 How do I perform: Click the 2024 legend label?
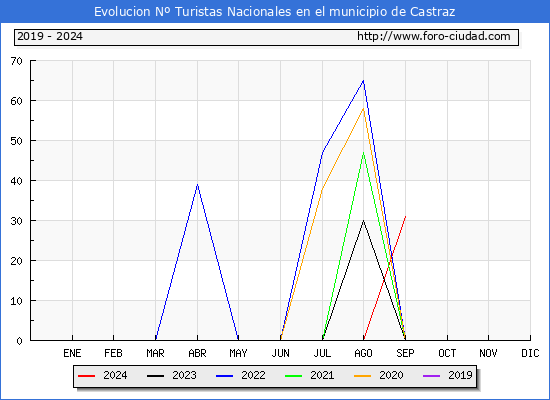pyautogui.click(x=115, y=375)
